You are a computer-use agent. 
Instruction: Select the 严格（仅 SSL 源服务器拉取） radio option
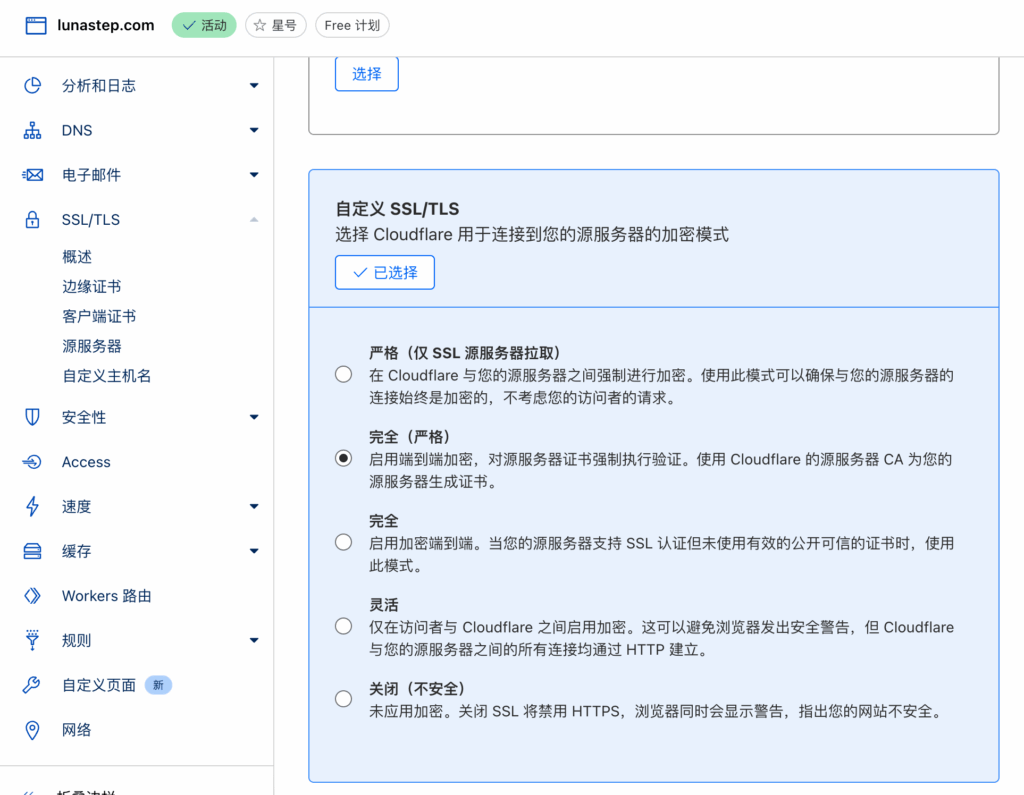344,374
